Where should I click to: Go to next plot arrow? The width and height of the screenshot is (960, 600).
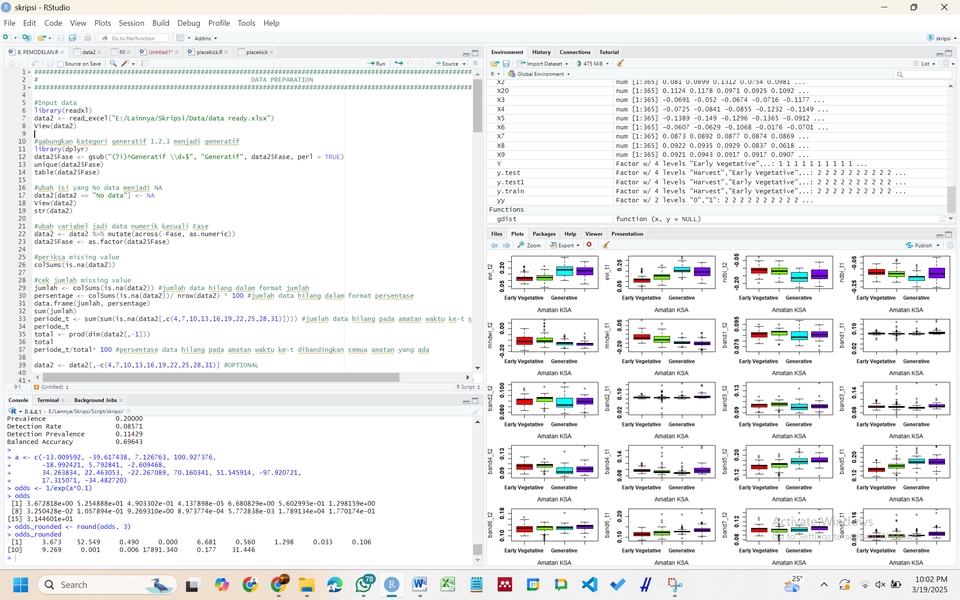(506, 245)
